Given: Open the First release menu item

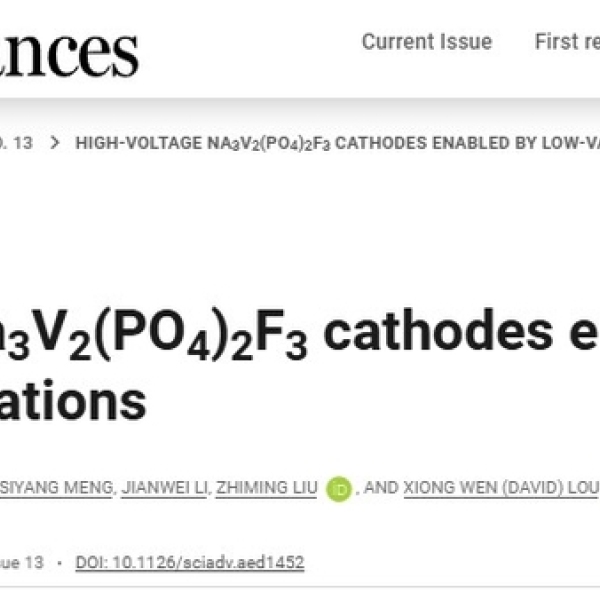Looking at the screenshot, I should [567, 42].
